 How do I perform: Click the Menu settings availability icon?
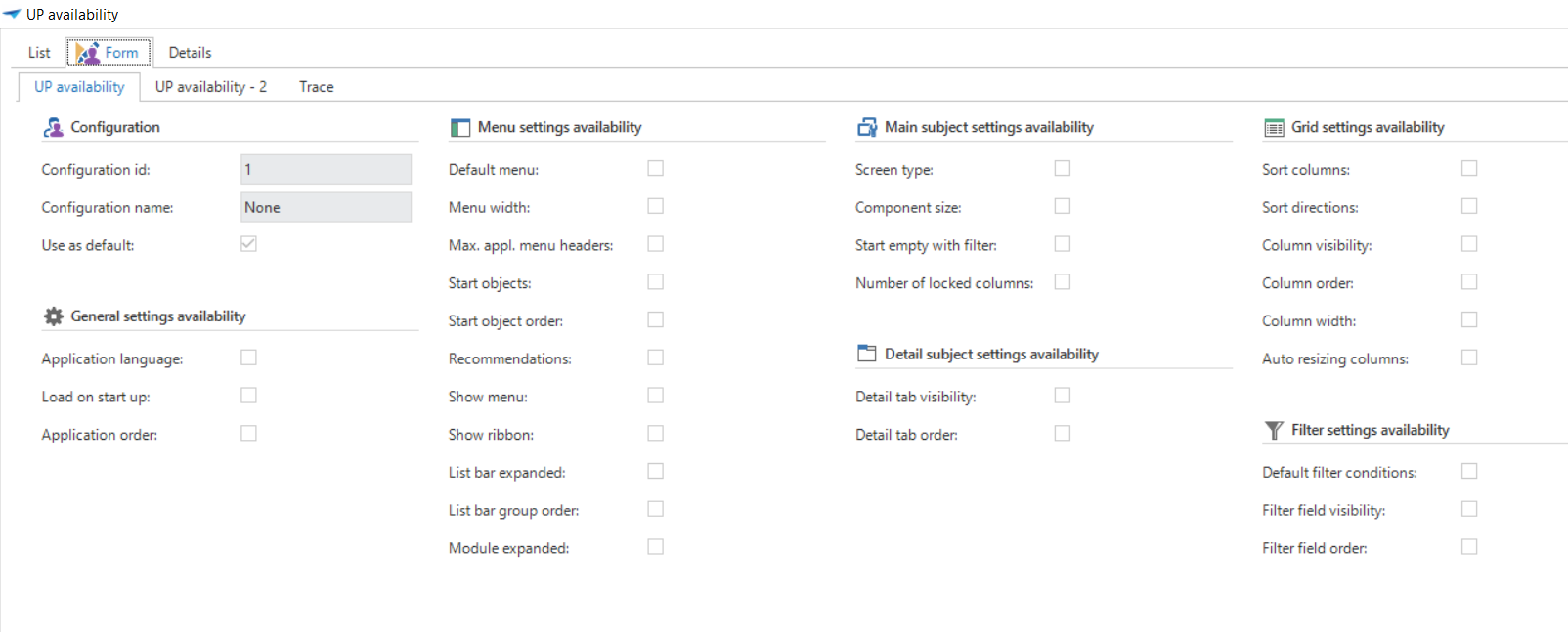click(x=460, y=128)
